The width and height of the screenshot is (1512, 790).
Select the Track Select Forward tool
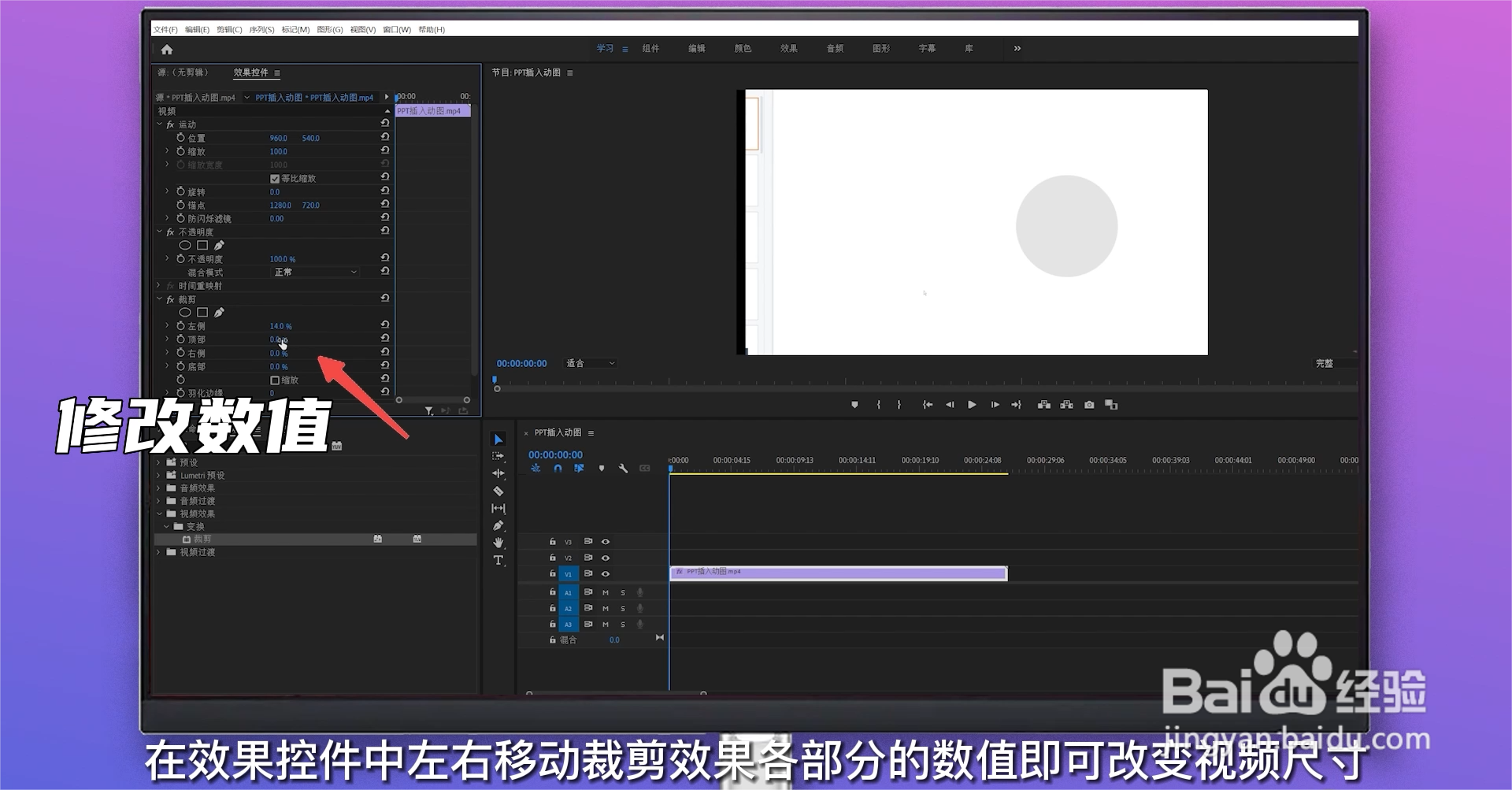(498, 456)
